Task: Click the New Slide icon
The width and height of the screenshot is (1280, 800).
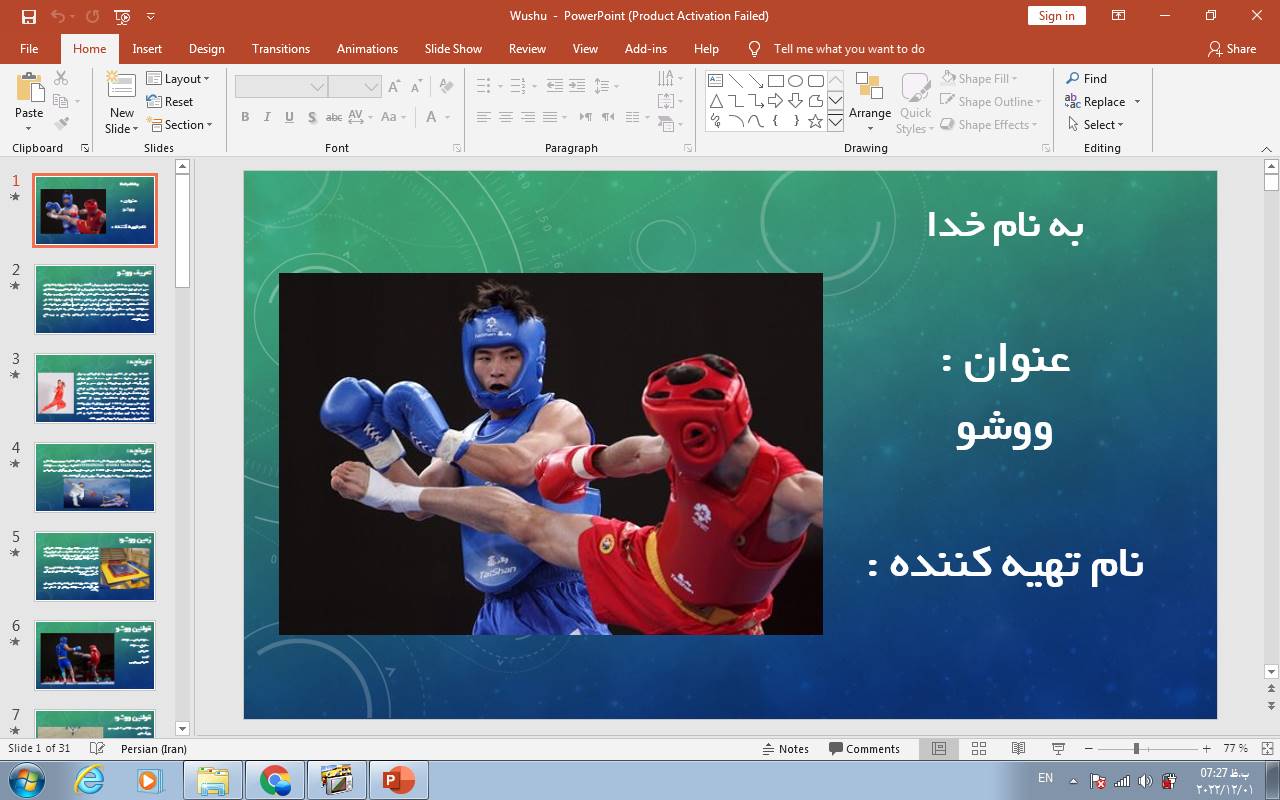Action: coord(122,90)
